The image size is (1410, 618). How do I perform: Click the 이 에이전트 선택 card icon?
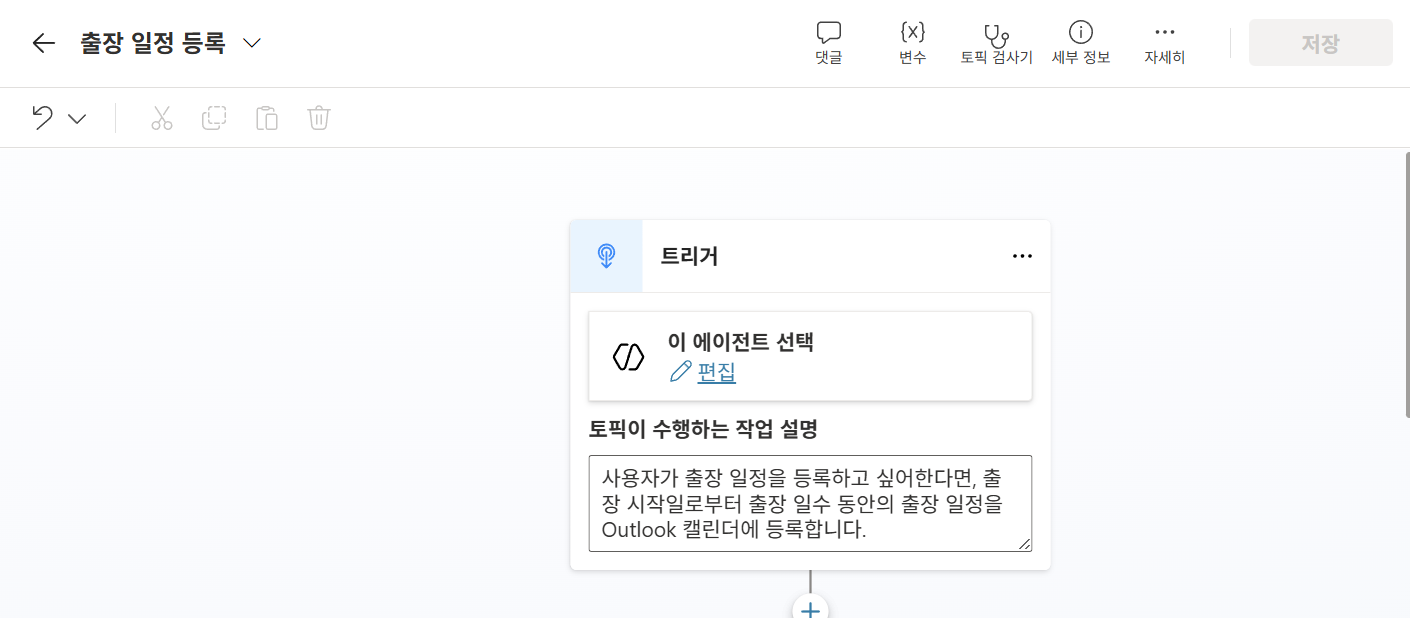(x=628, y=356)
